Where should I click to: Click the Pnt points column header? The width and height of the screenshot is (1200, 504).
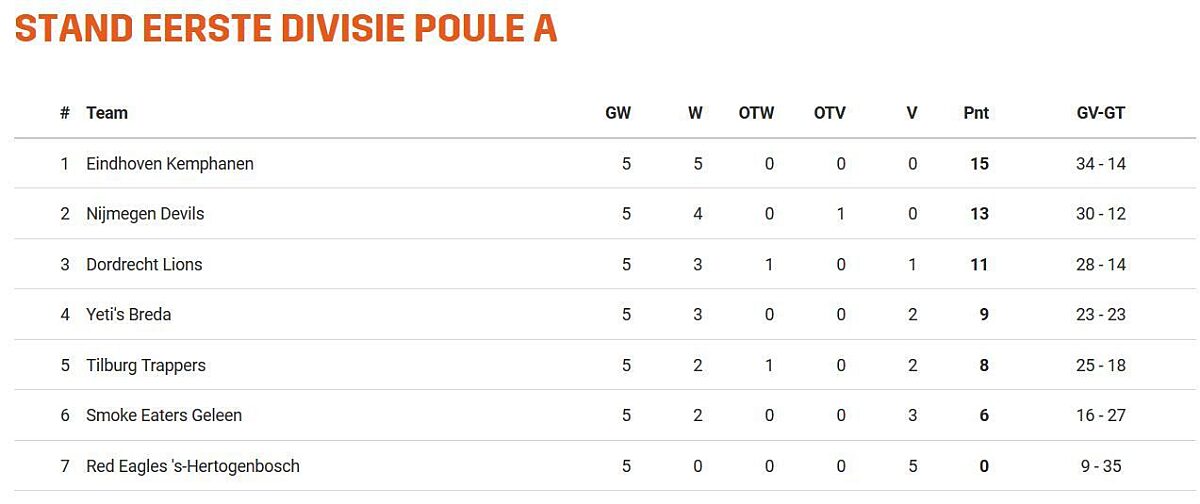tap(976, 113)
